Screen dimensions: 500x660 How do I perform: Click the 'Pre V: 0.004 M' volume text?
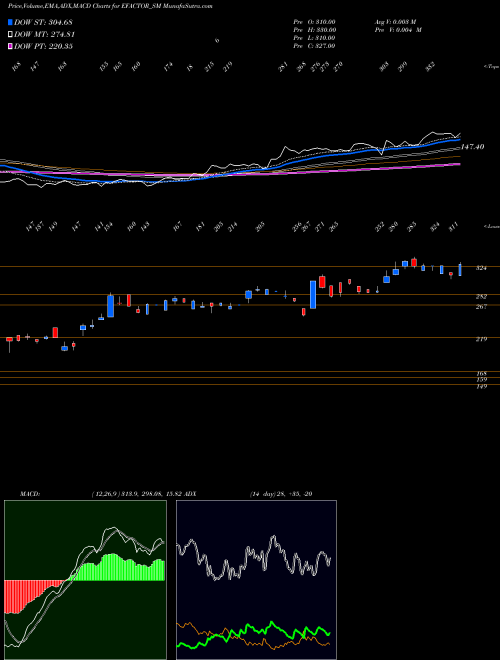[x=398, y=30]
